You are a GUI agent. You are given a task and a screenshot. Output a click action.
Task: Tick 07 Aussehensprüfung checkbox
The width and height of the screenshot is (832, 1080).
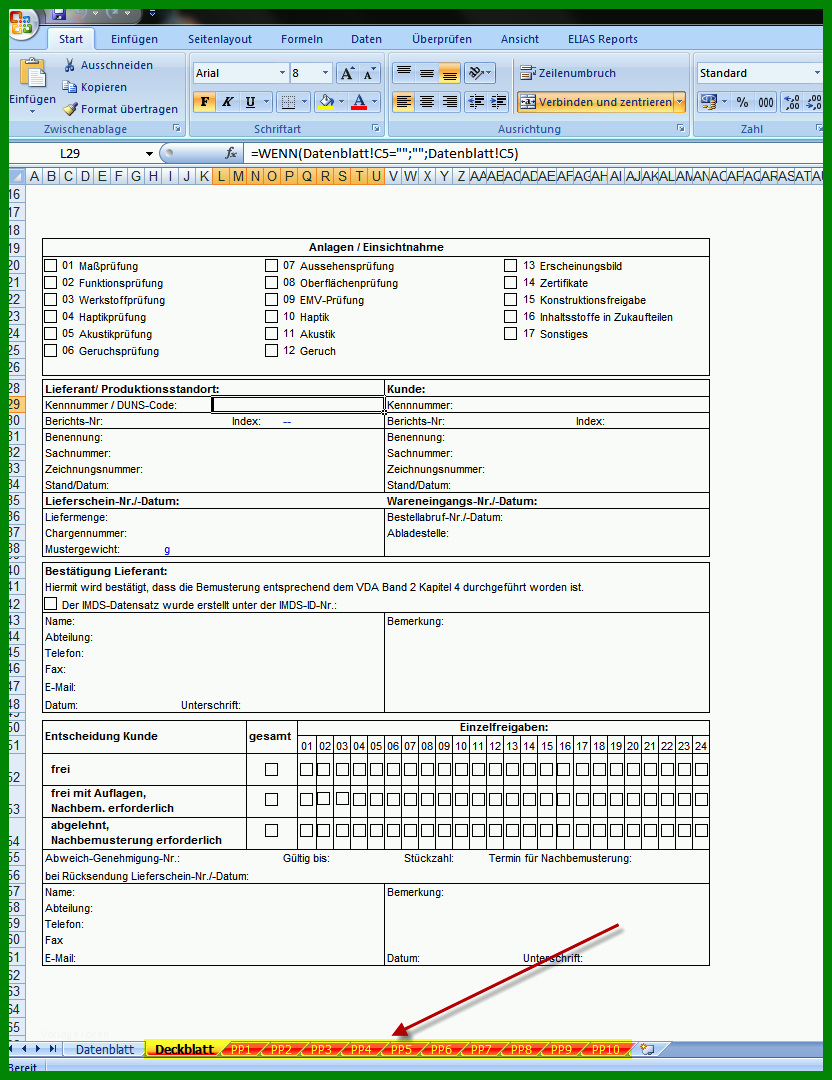(x=271, y=265)
